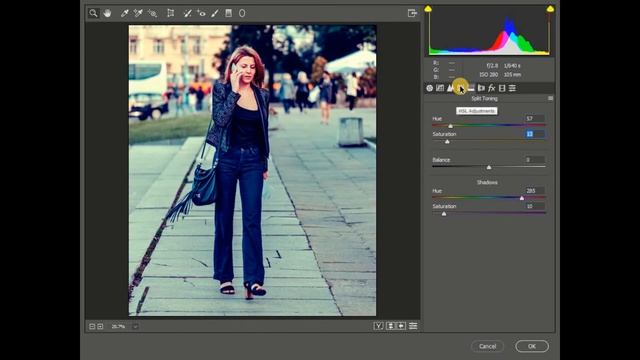Click the Highlights Hue slider handle
Image resolution: width=640 pixels, height=360 pixels.
coord(451,126)
